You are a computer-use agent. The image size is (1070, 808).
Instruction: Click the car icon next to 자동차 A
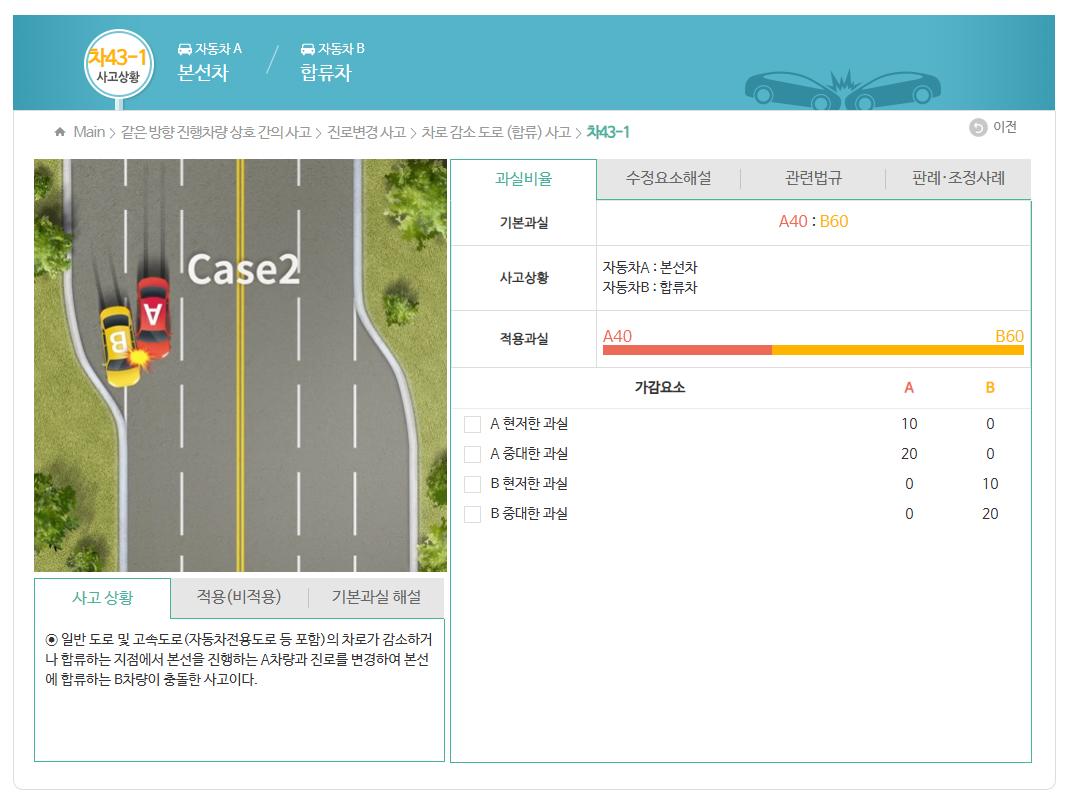[184, 49]
